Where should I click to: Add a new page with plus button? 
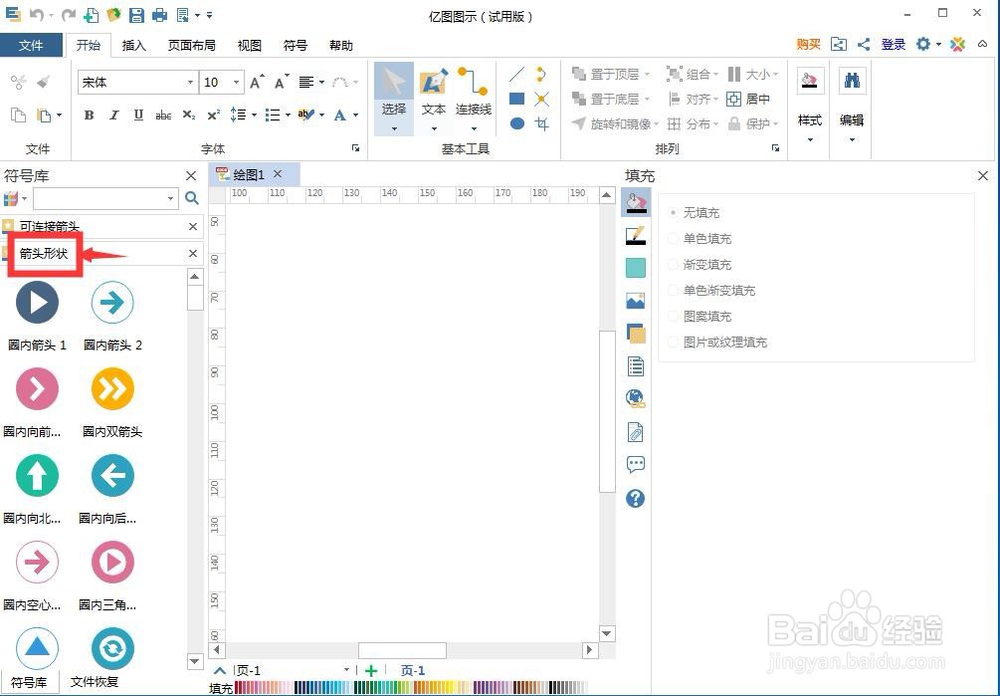click(x=371, y=670)
